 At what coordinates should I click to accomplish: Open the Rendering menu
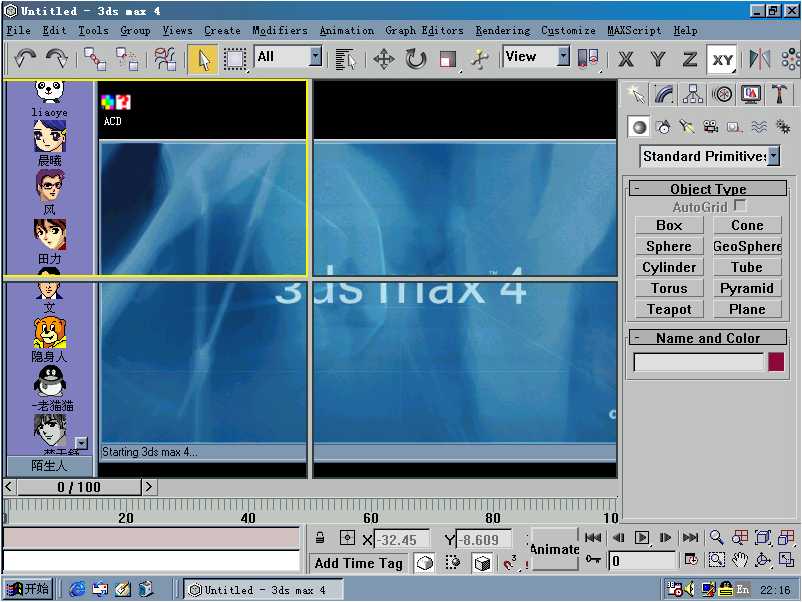(503, 30)
